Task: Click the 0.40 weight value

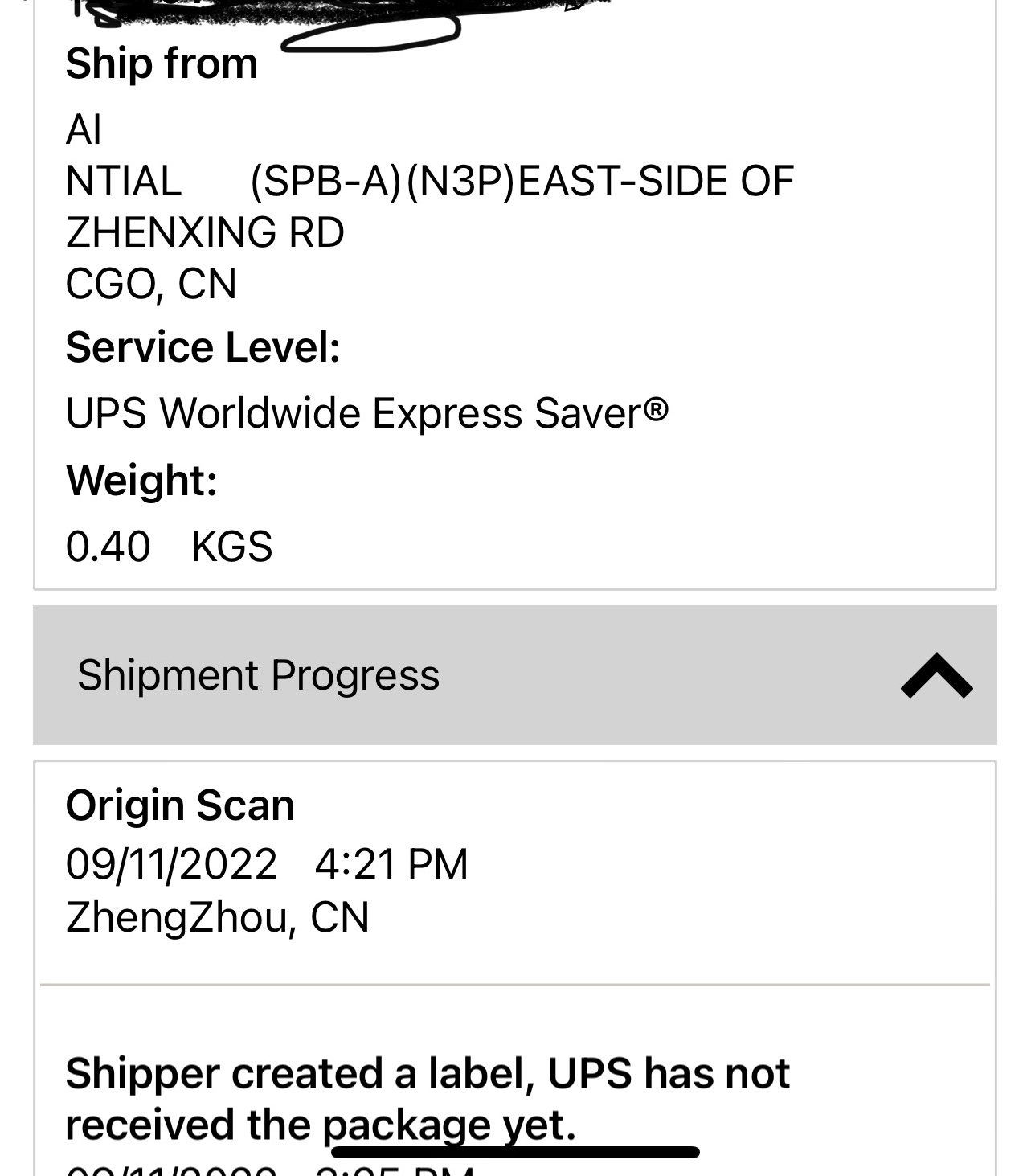Action: click(108, 547)
